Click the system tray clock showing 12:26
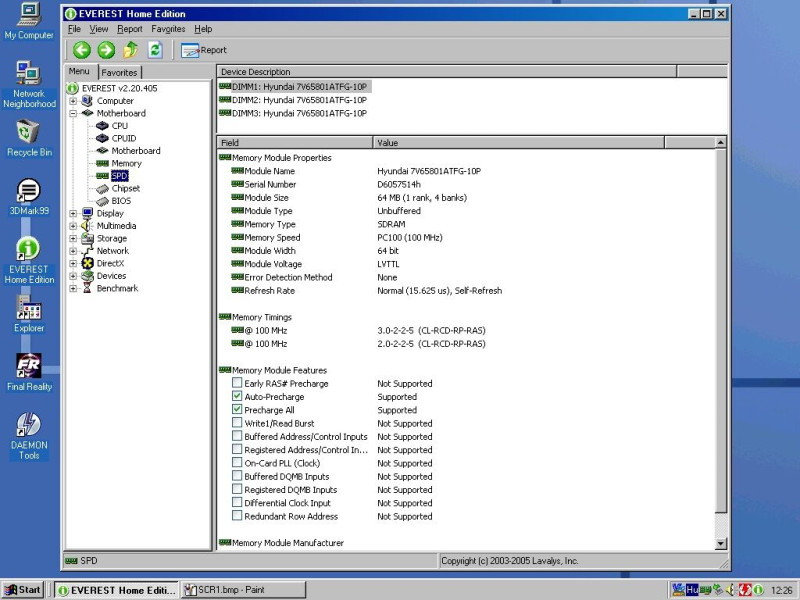800x600 pixels. click(781, 590)
